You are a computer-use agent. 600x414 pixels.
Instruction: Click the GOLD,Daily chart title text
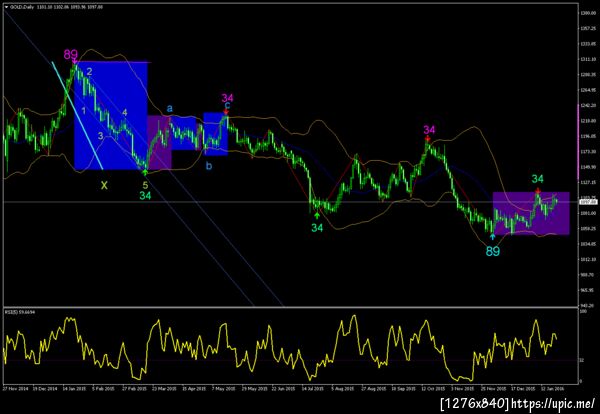click(x=22, y=7)
